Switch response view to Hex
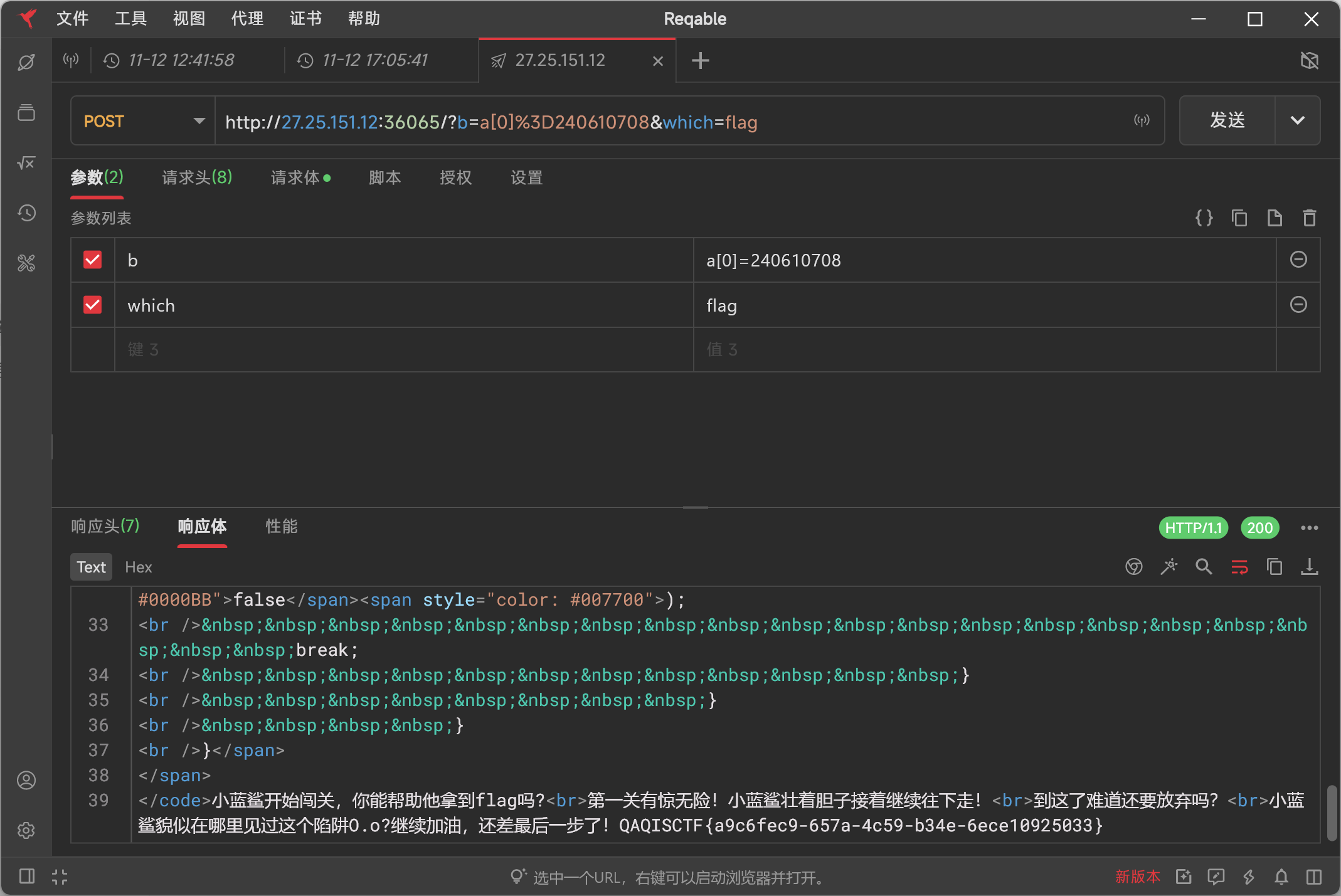 pyautogui.click(x=138, y=567)
